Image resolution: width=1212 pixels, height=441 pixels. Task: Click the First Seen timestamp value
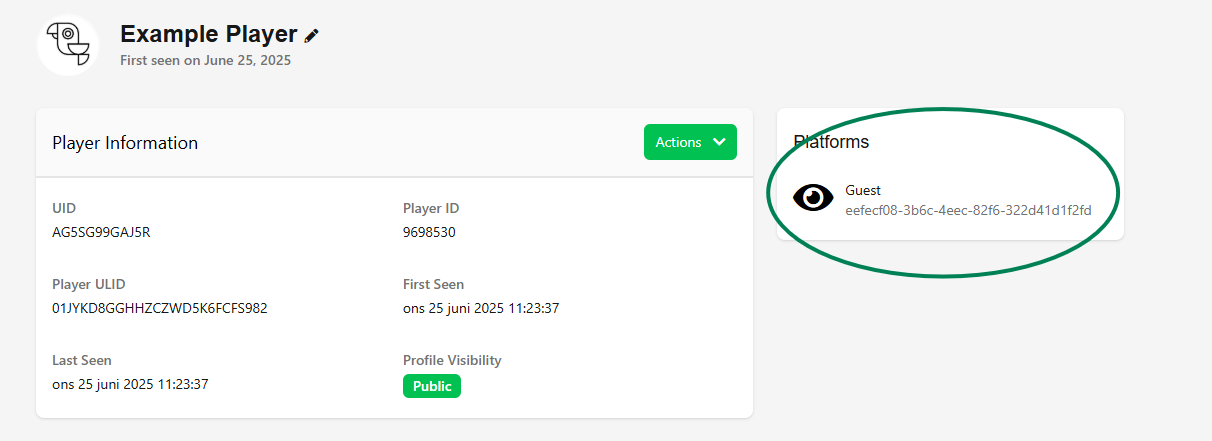[x=480, y=308]
